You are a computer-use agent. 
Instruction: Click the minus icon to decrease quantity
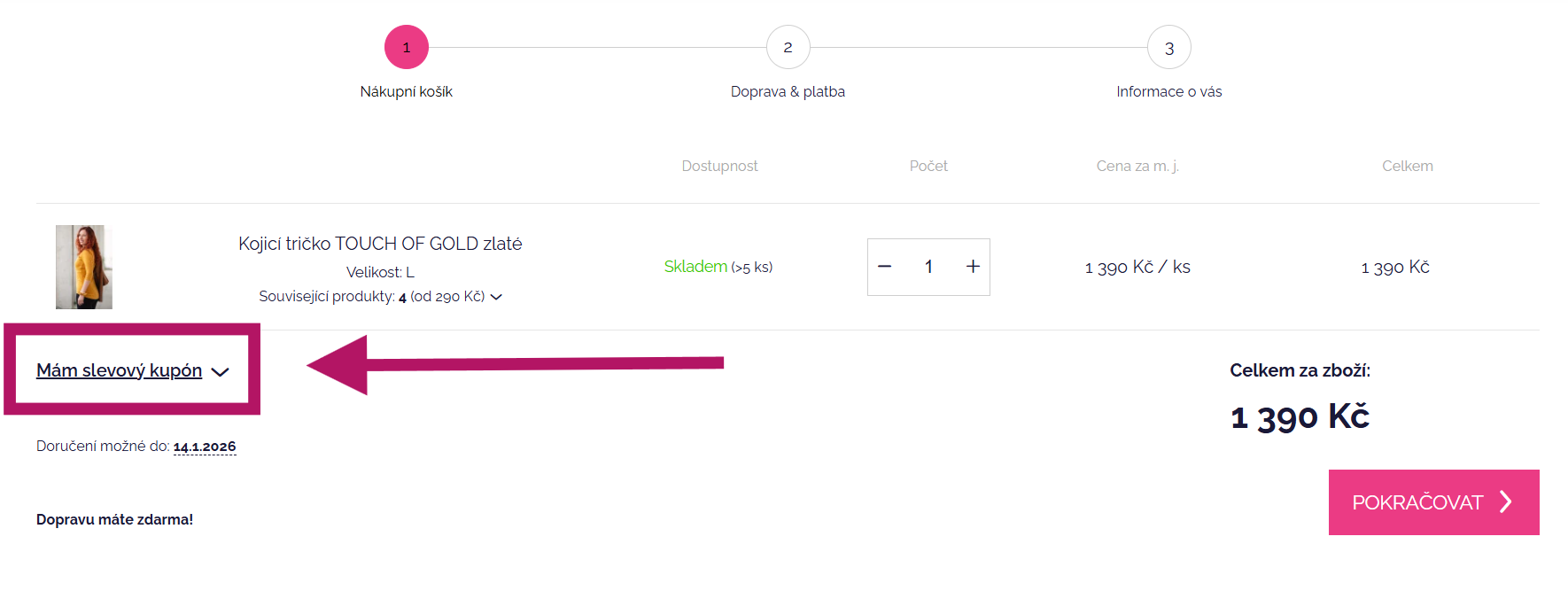[x=884, y=267]
